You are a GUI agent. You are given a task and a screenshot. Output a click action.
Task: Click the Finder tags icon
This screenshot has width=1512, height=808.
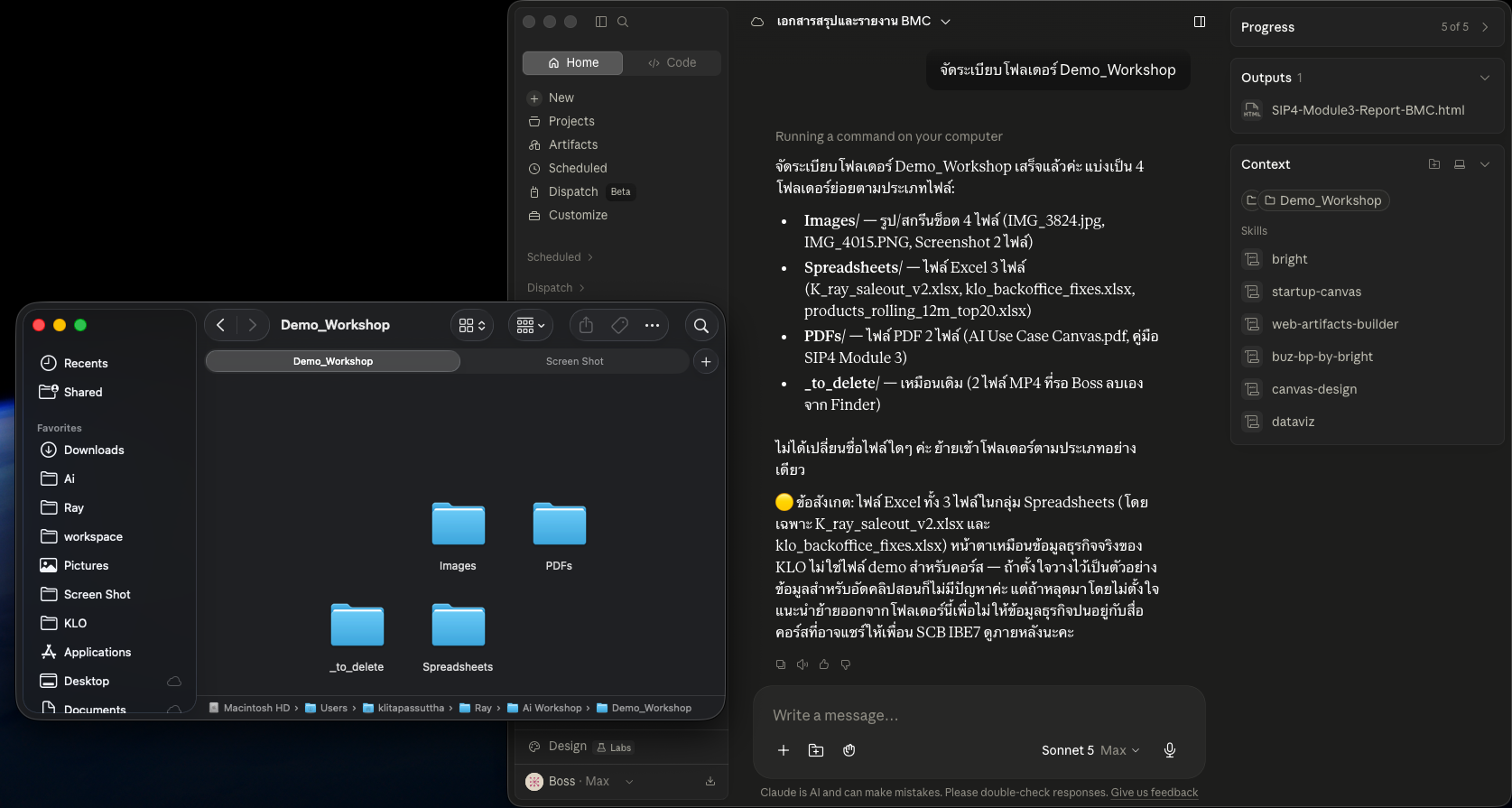pyautogui.click(x=619, y=325)
